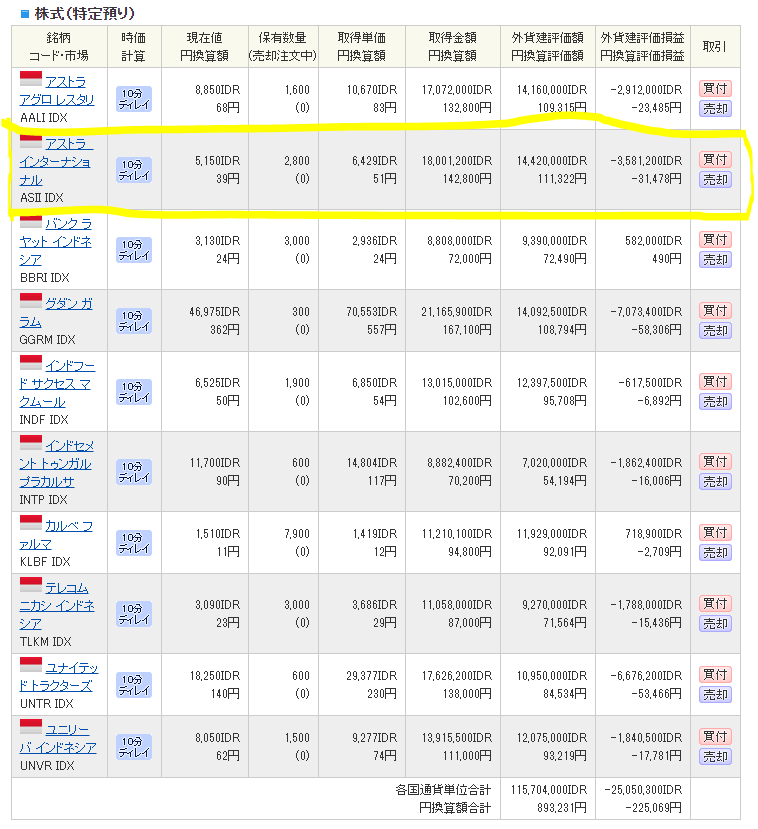Click 売却 button for BBRI row
Image resolution: width=758 pixels, height=829 pixels.
pos(715,260)
